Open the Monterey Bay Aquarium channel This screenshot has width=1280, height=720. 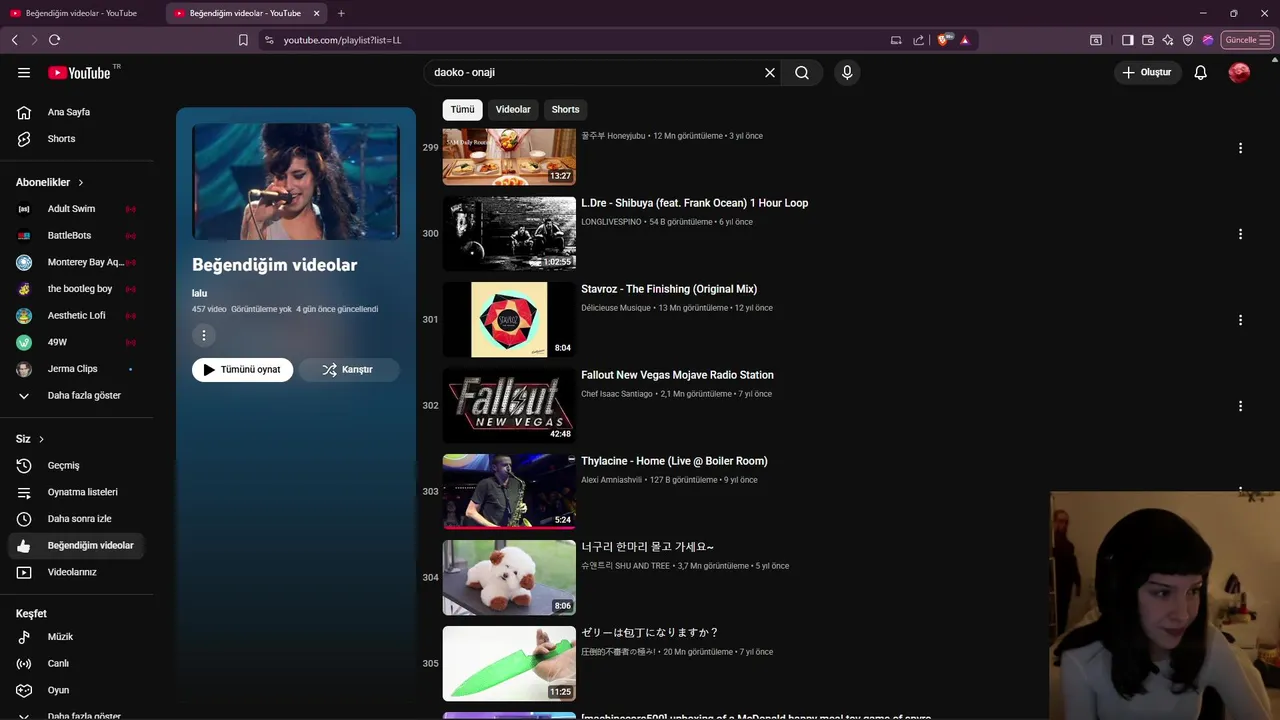click(x=78, y=262)
